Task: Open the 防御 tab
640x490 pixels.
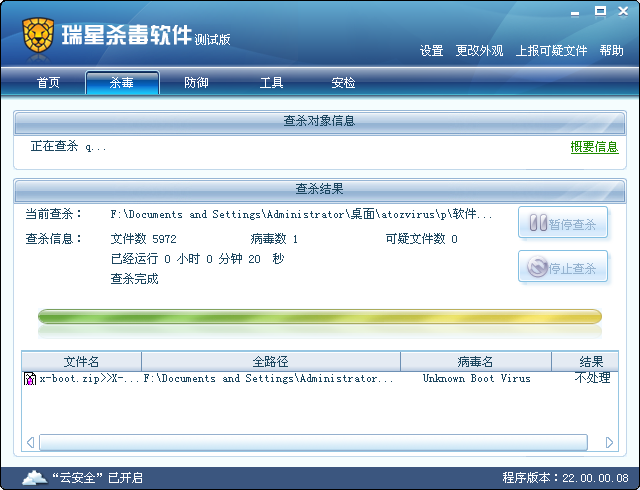Action: pyautogui.click(x=196, y=83)
